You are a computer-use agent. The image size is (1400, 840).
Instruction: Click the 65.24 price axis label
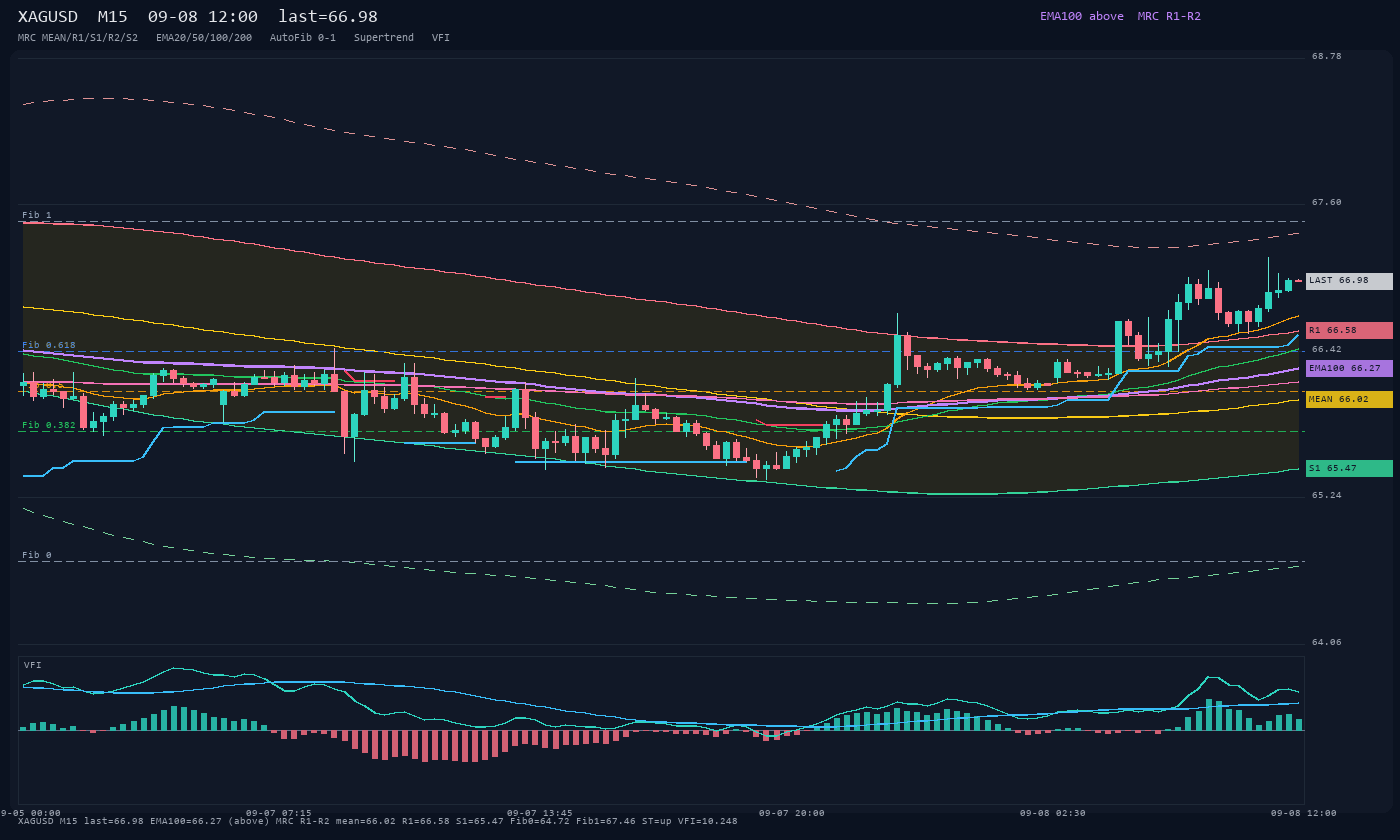click(x=1327, y=495)
